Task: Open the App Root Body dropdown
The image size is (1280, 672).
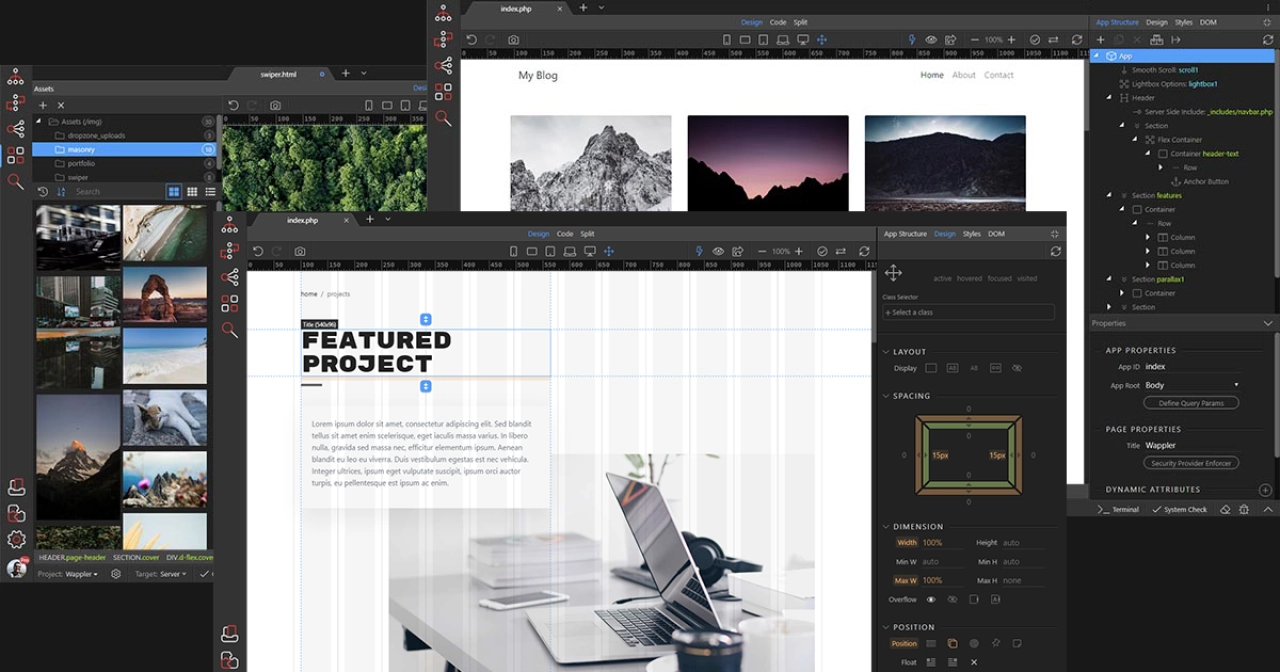Action: tap(1191, 385)
